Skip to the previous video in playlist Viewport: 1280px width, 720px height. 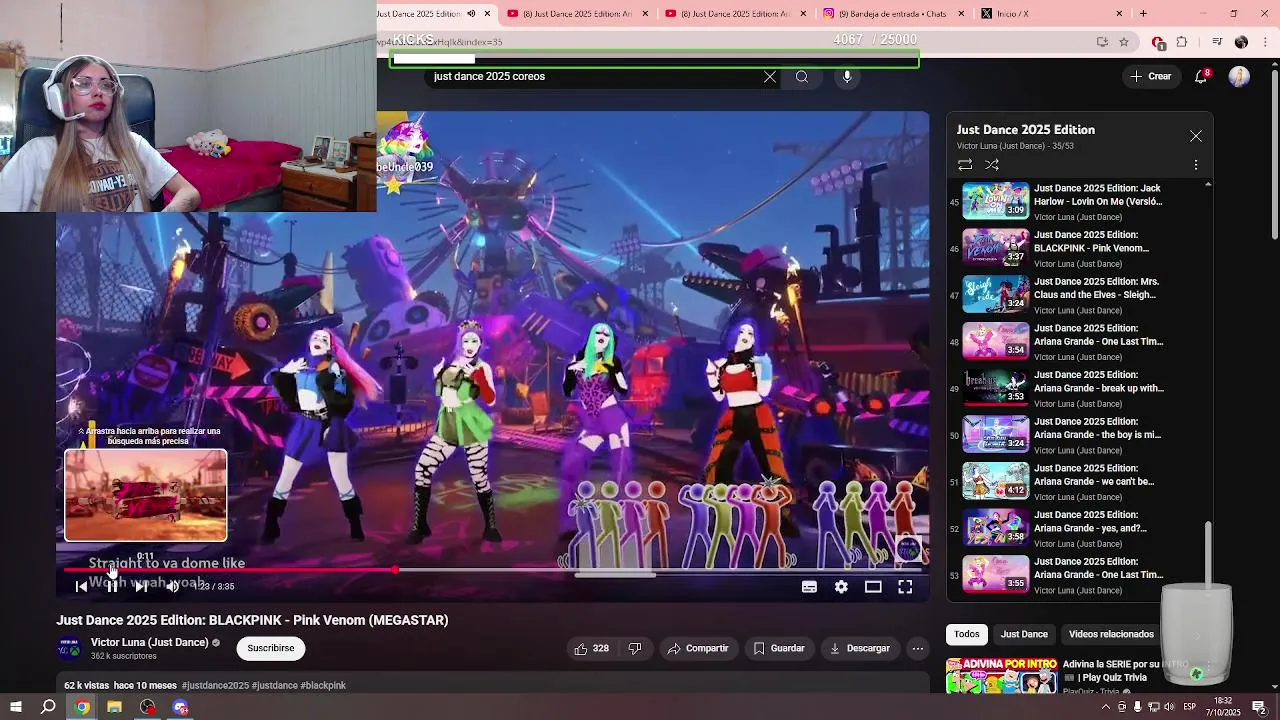(x=81, y=587)
